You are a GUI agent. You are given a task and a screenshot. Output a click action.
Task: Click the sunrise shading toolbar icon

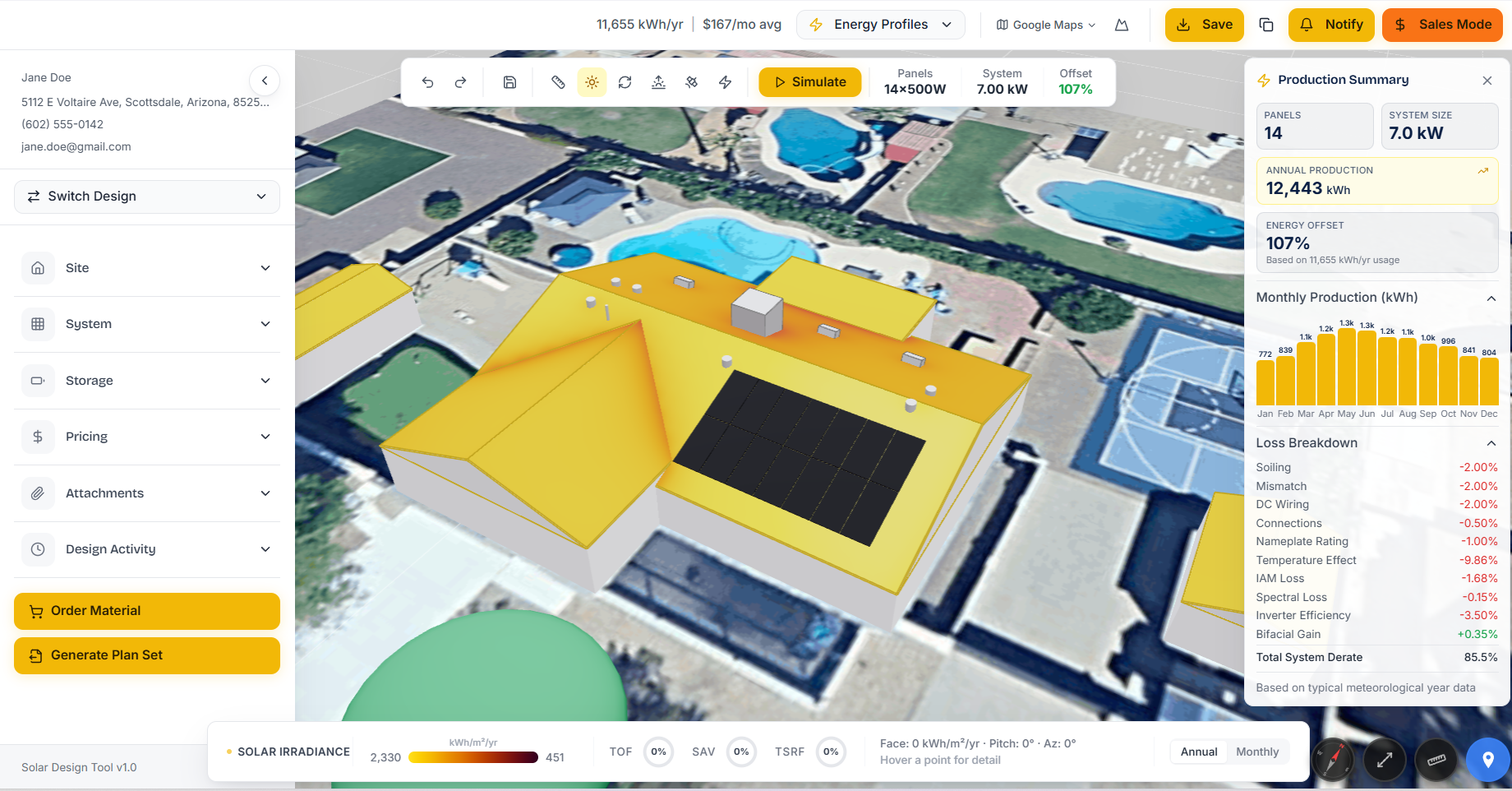tap(658, 82)
